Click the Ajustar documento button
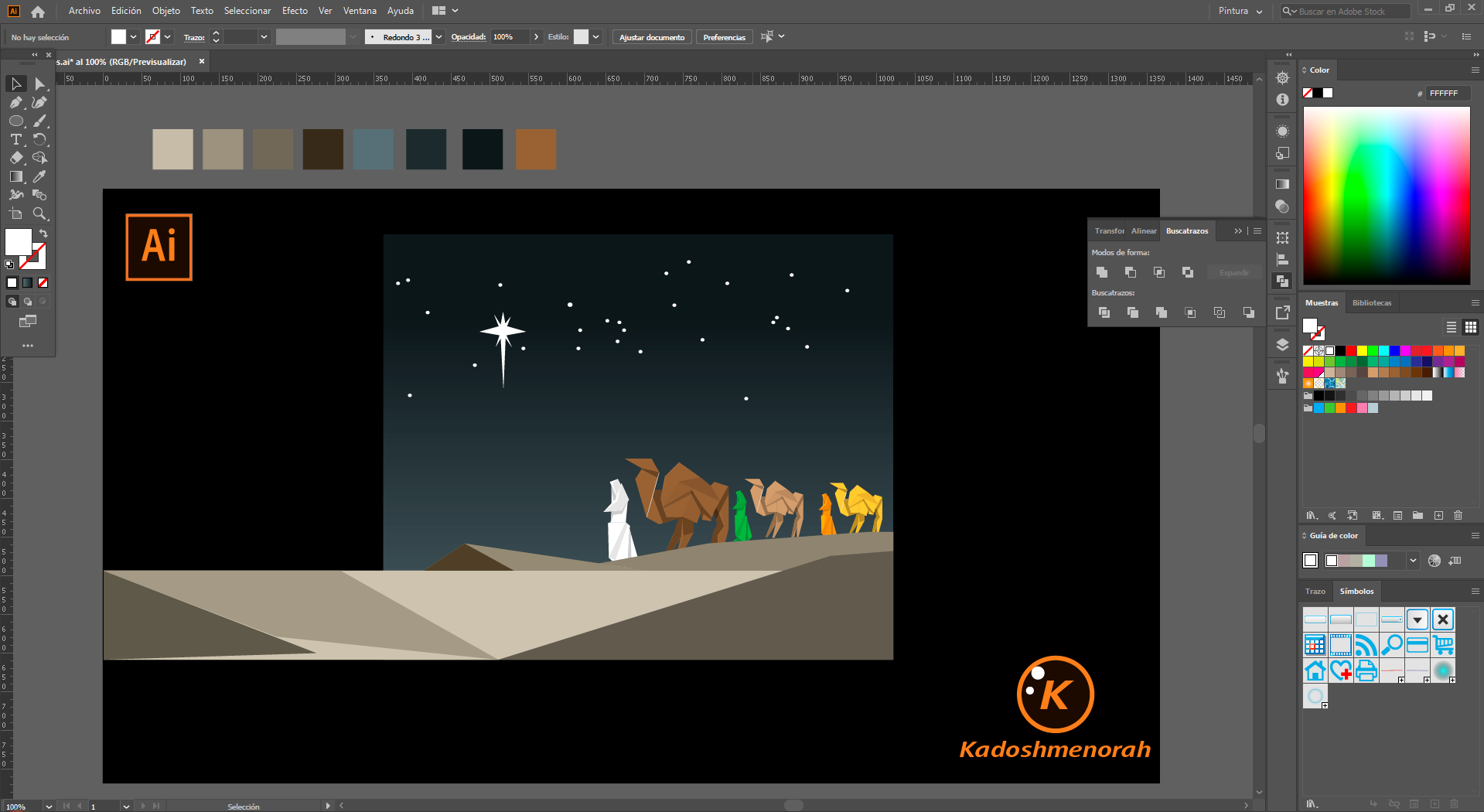1484x812 pixels. (x=652, y=37)
